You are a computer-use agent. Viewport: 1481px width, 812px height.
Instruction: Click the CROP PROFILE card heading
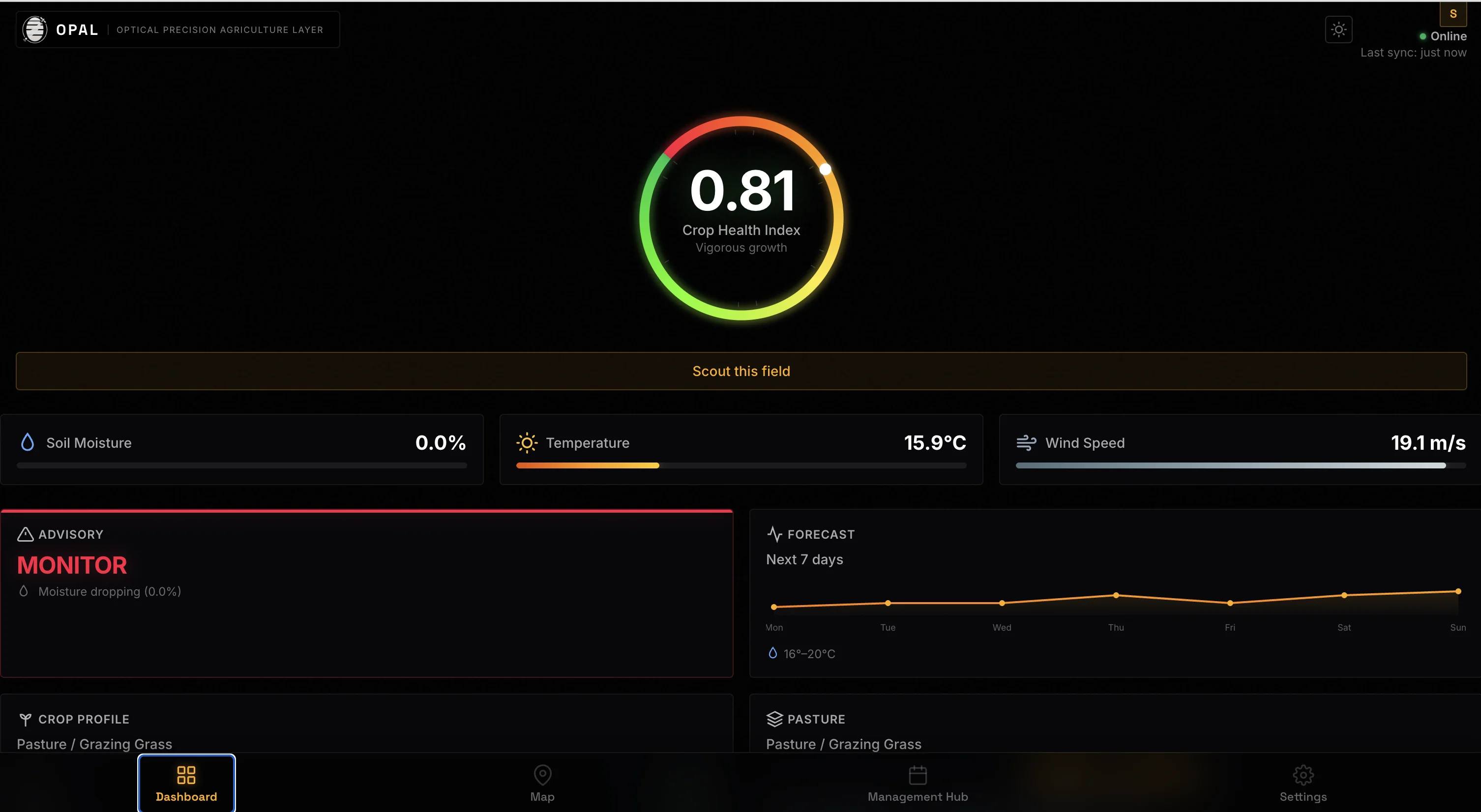84,720
